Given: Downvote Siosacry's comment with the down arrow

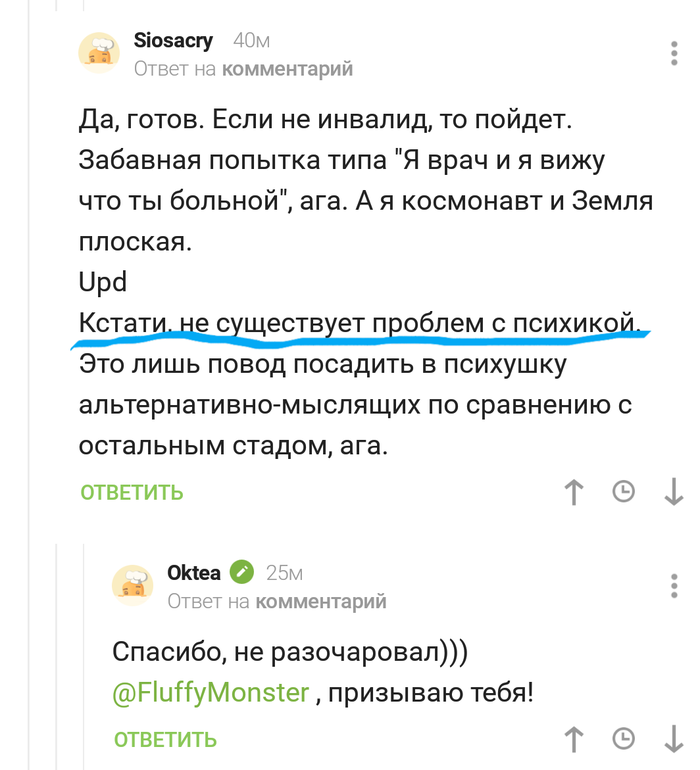Looking at the screenshot, I should pyautogui.click(x=674, y=492).
